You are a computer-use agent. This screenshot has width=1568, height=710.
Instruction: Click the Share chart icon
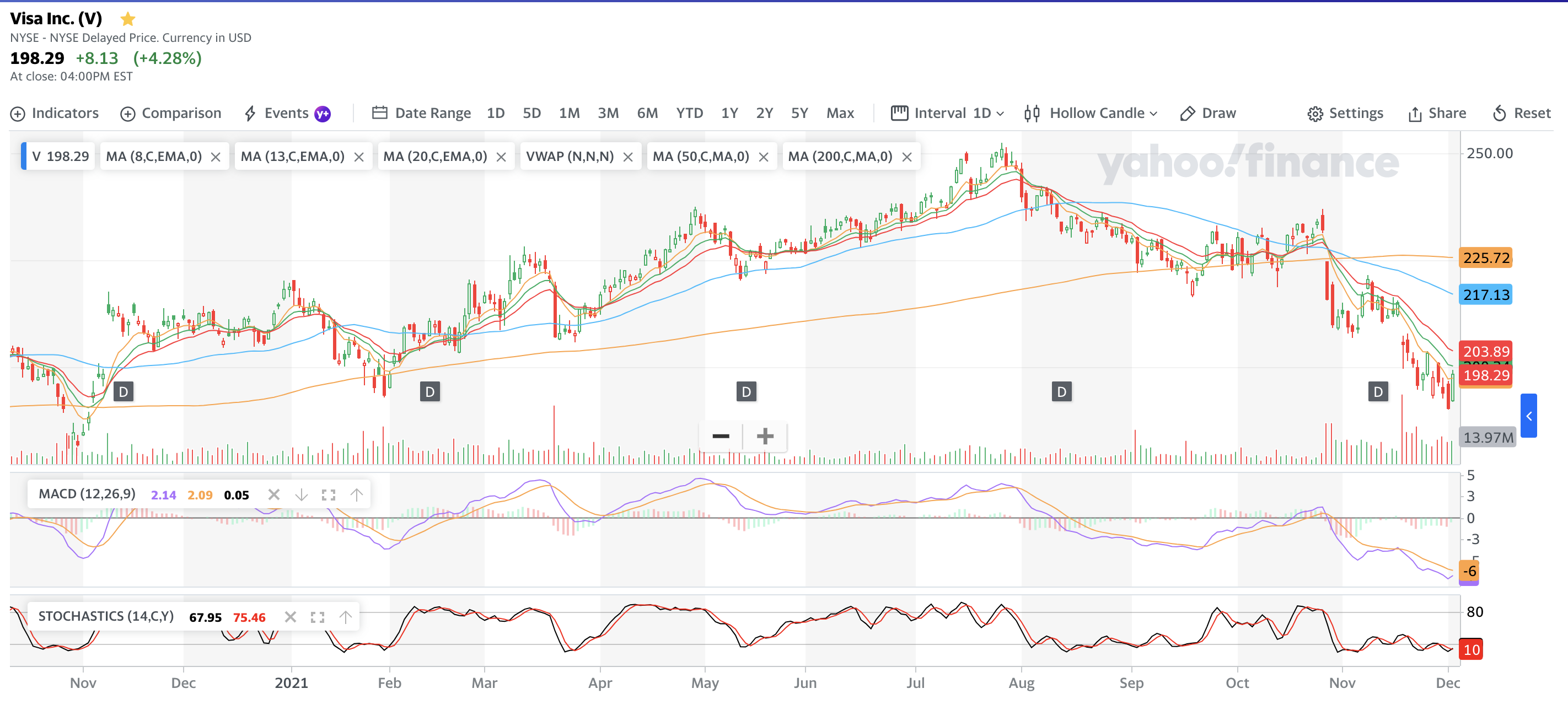(1437, 113)
